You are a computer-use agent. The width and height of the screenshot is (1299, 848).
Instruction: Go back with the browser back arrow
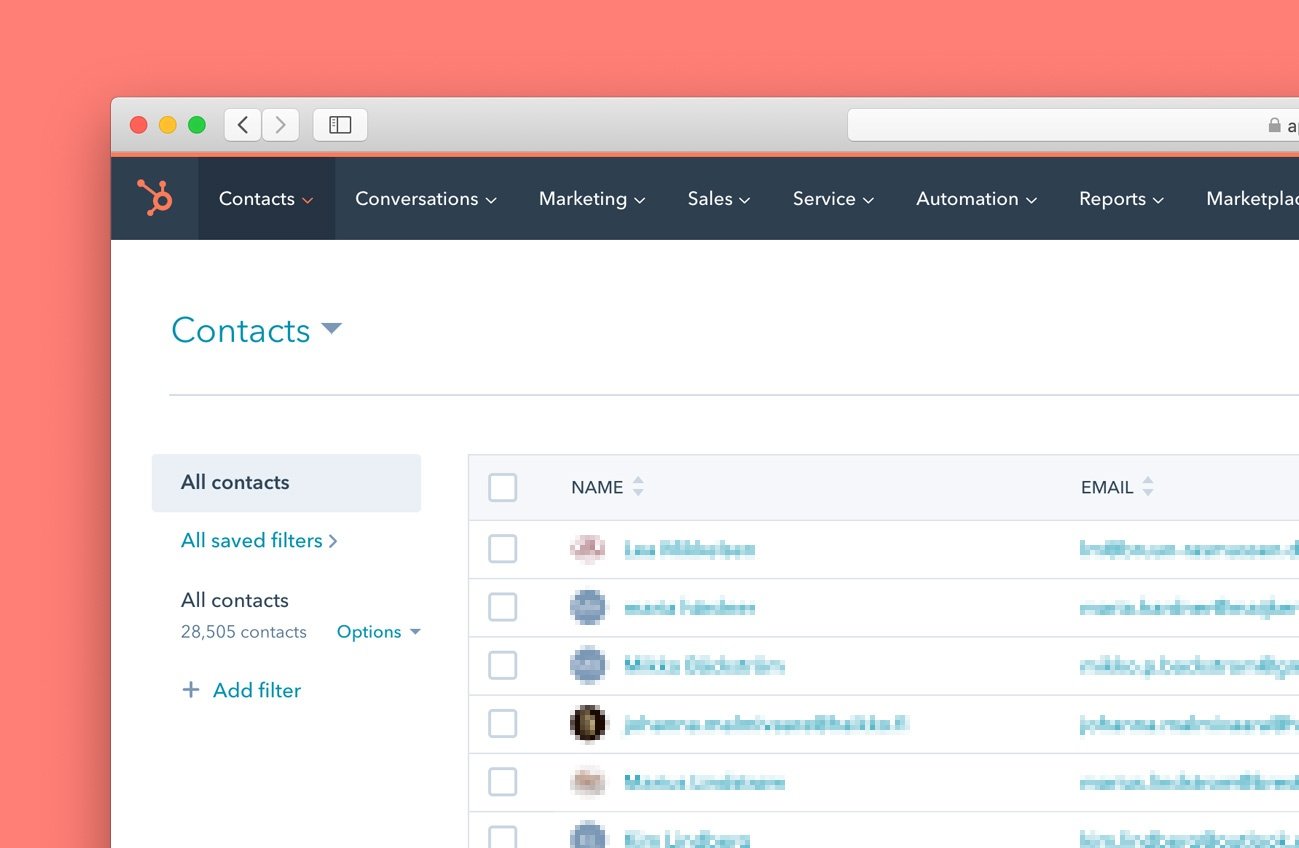(243, 125)
